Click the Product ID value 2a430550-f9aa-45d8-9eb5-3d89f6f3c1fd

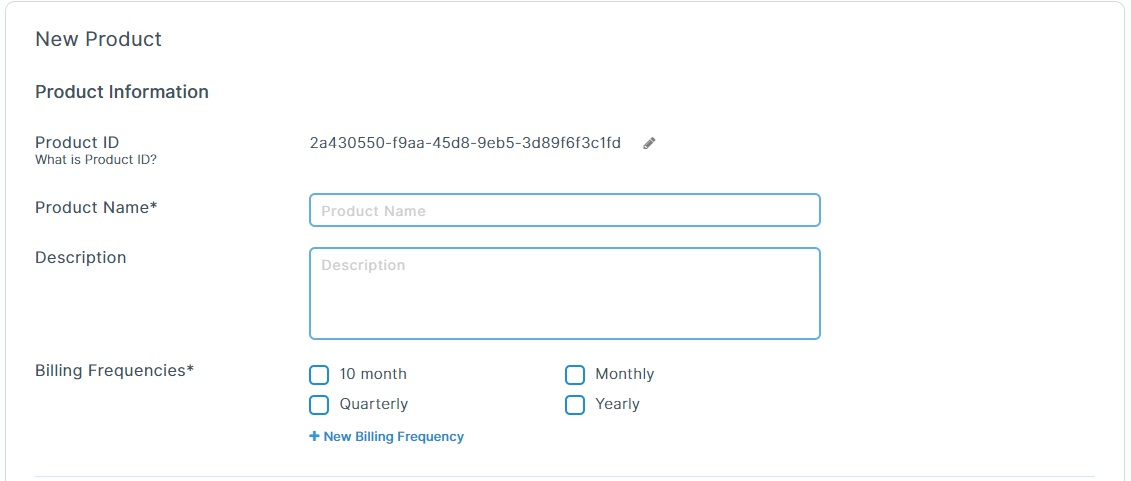(465, 143)
